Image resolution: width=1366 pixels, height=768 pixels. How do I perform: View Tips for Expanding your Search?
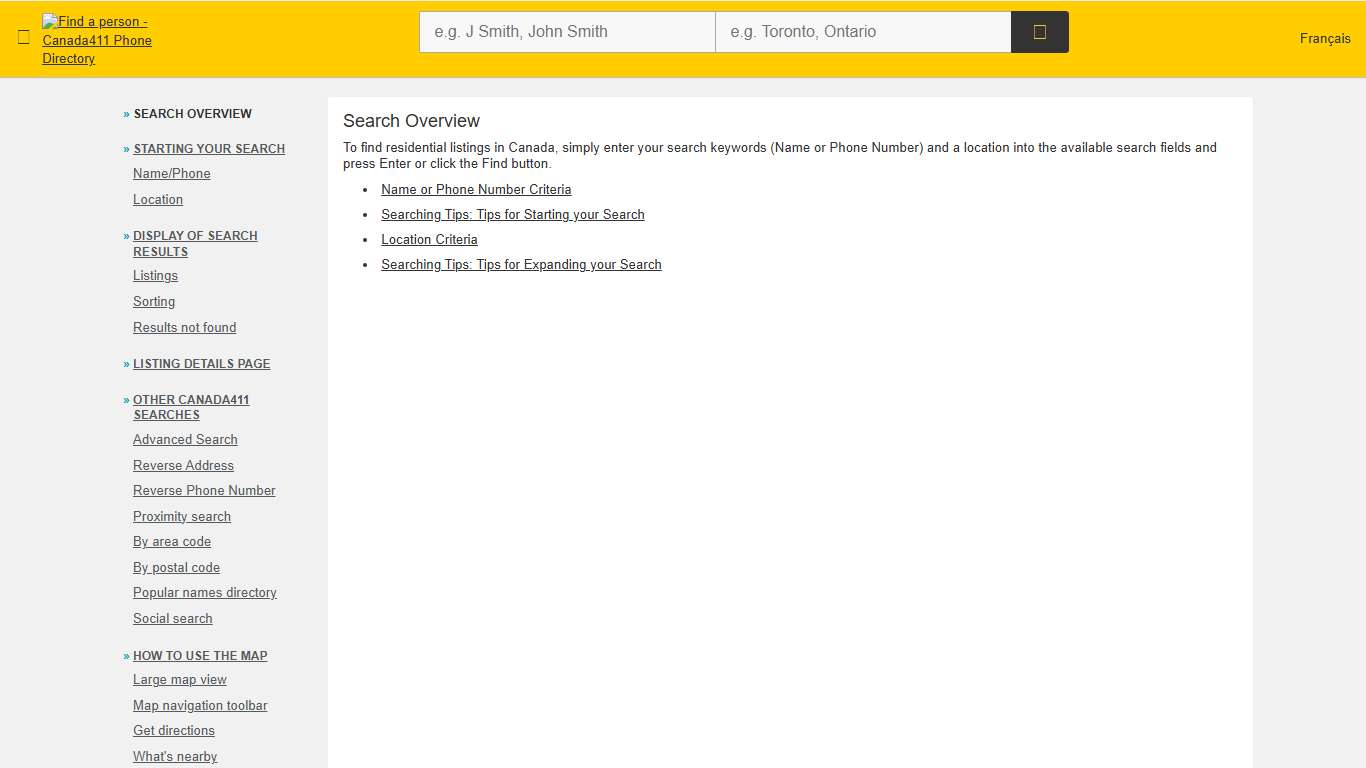(x=521, y=264)
